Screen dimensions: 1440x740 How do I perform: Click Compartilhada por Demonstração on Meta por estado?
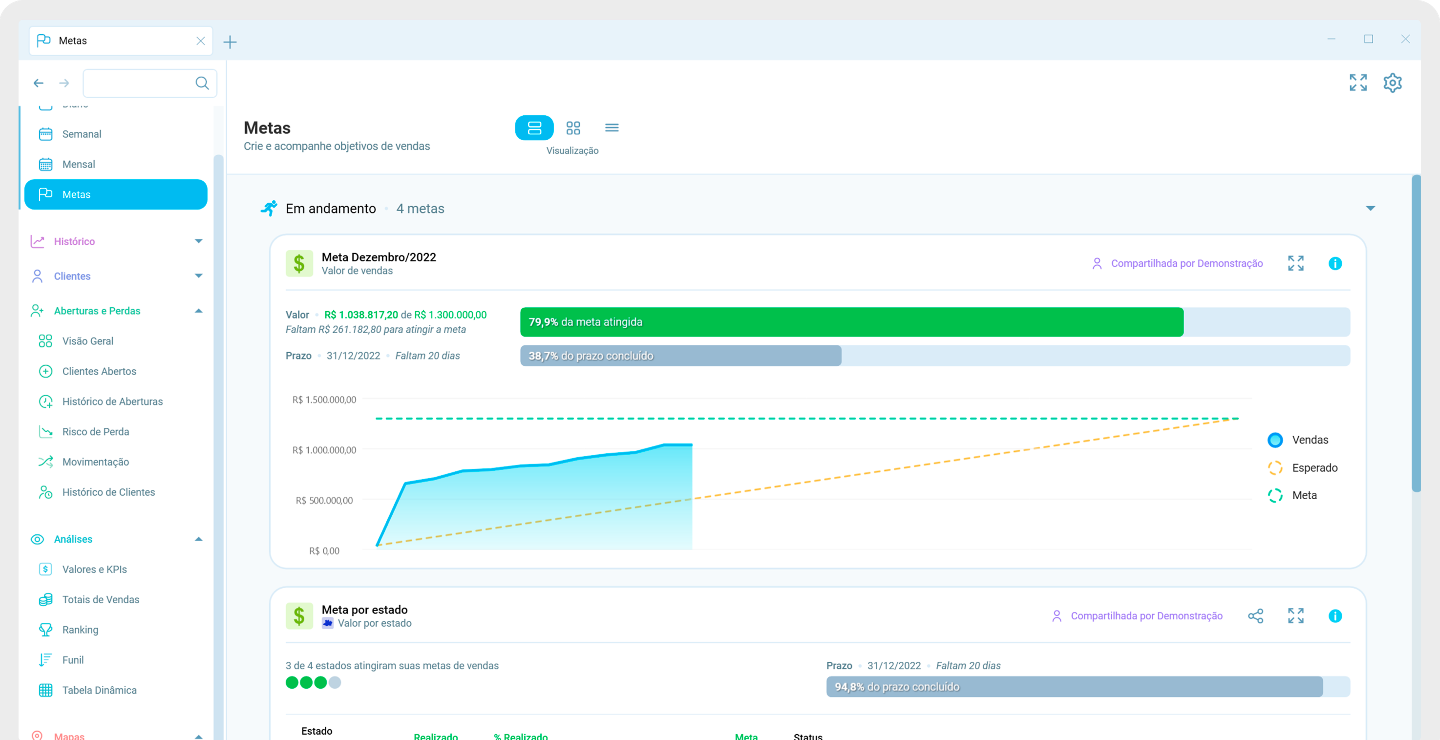(x=1137, y=616)
